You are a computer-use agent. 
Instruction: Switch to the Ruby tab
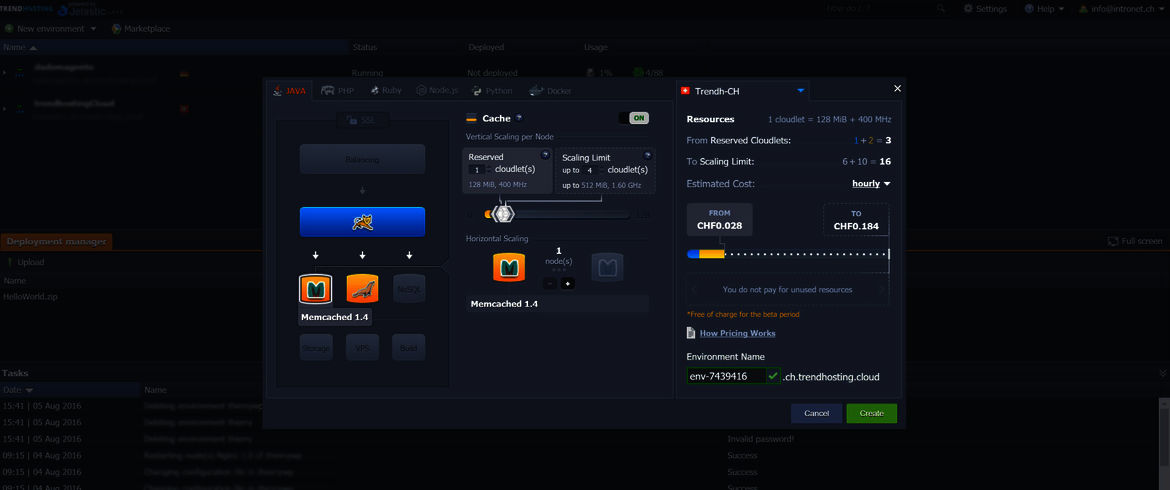[385, 91]
